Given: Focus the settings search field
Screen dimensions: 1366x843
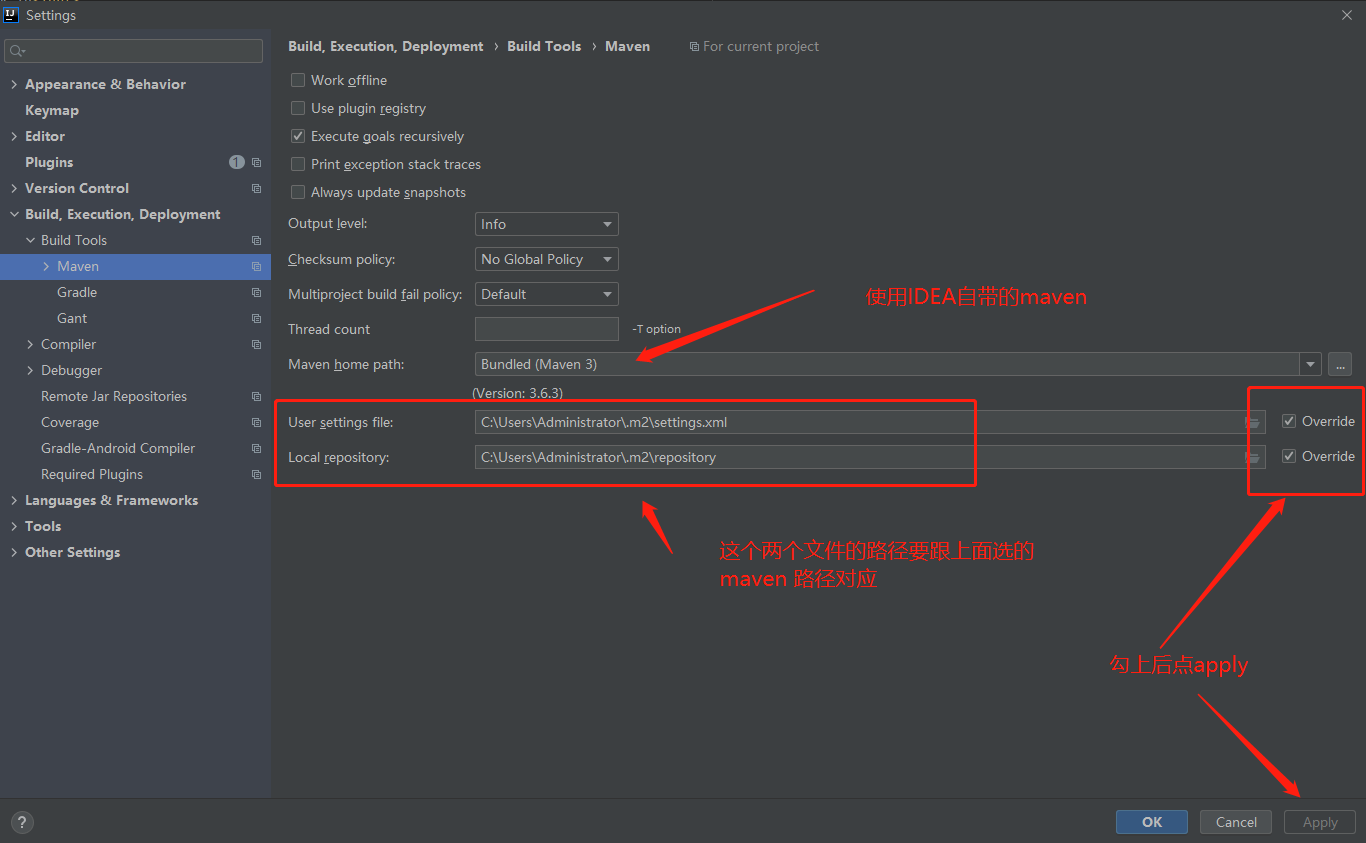Looking at the screenshot, I should (x=134, y=51).
